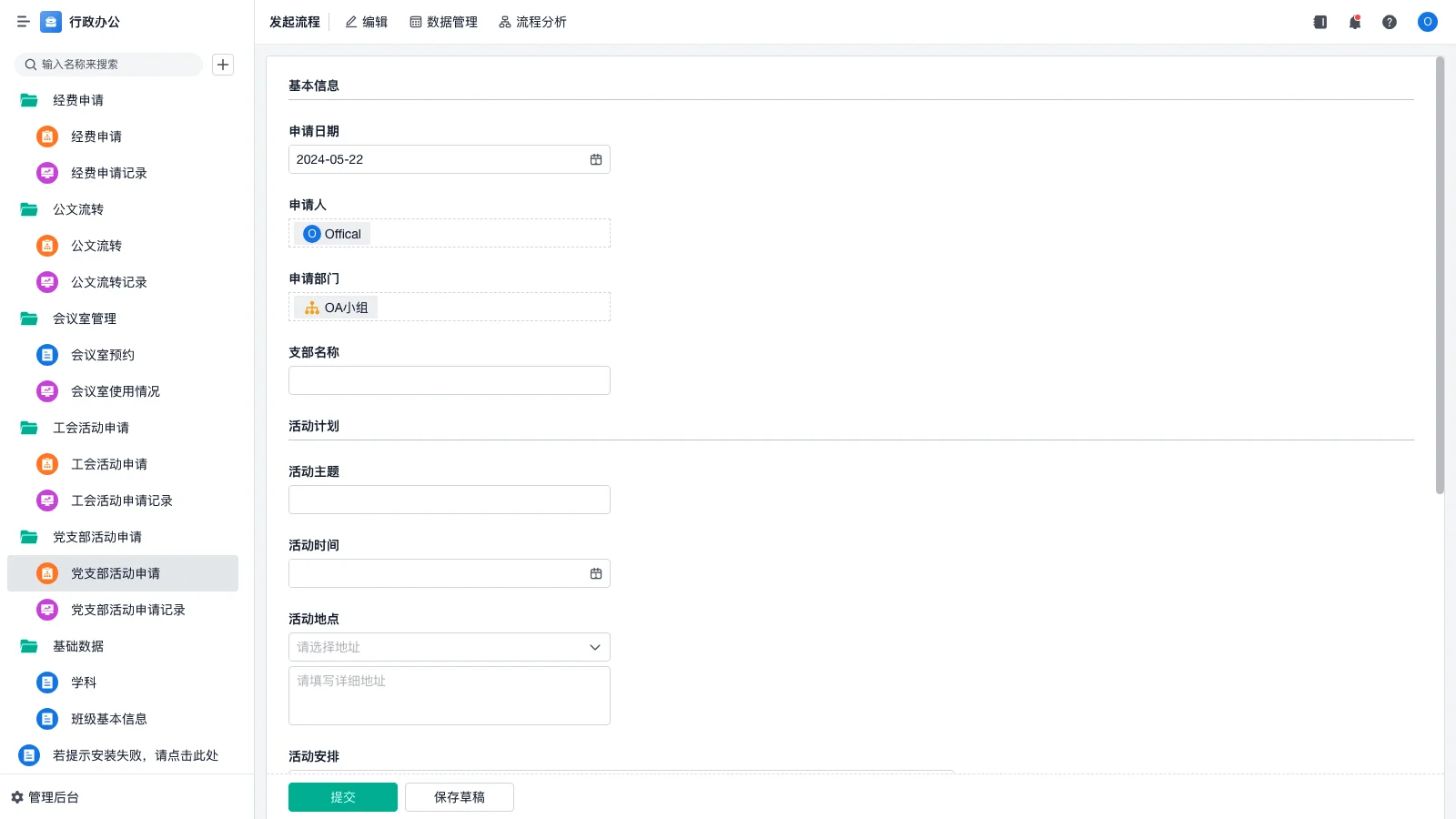This screenshot has height=819, width=1456.
Task: Open 会议室预约 in sidebar
Action: [123, 355]
